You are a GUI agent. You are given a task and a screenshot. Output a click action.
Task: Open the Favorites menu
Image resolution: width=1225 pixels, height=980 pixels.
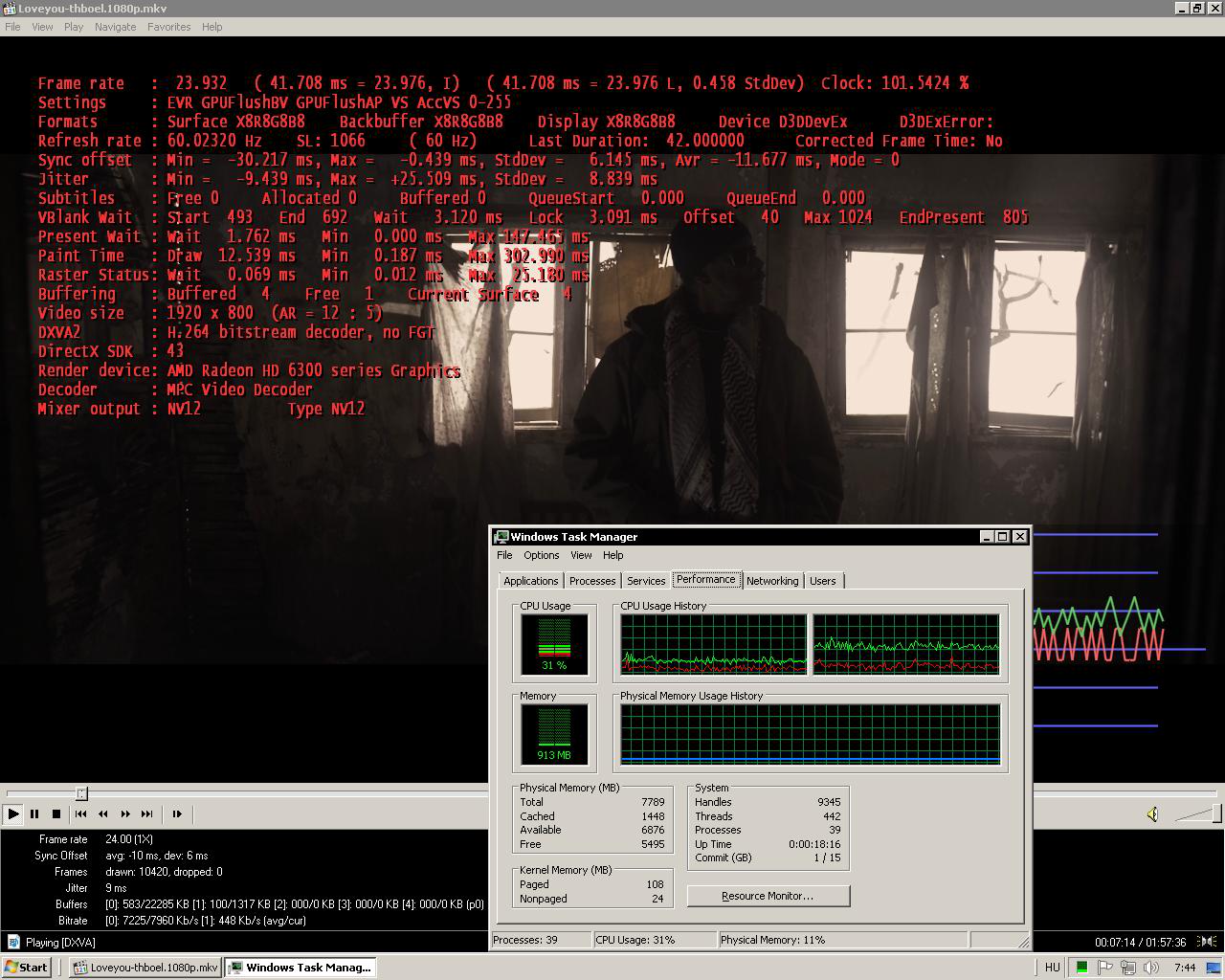(x=168, y=27)
